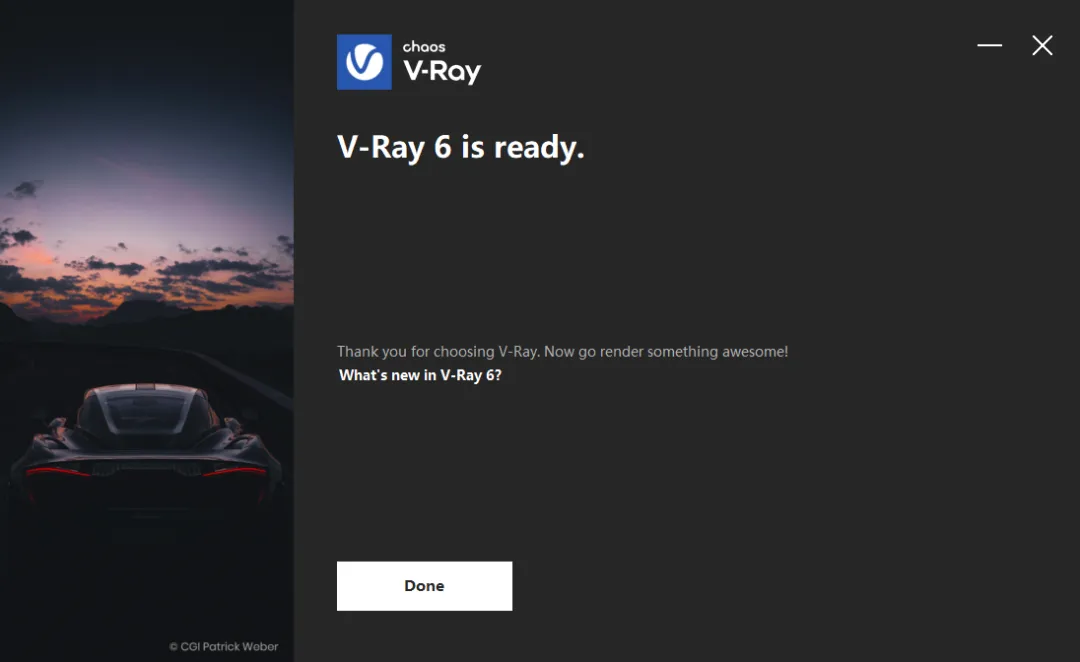Screen dimensions: 1080x662
Task: Click the Thank you for choosing V-Ray text
Action: point(437,351)
